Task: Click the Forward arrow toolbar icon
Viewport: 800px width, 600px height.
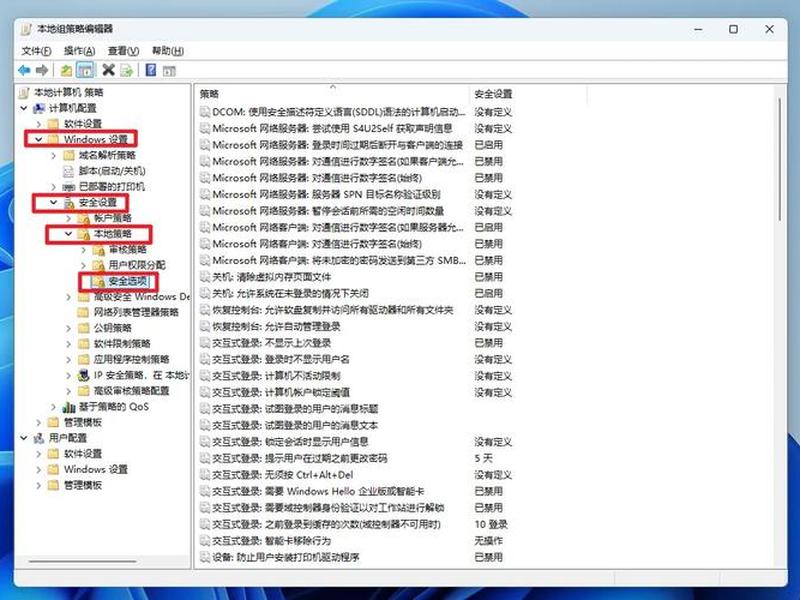Action: point(42,70)
